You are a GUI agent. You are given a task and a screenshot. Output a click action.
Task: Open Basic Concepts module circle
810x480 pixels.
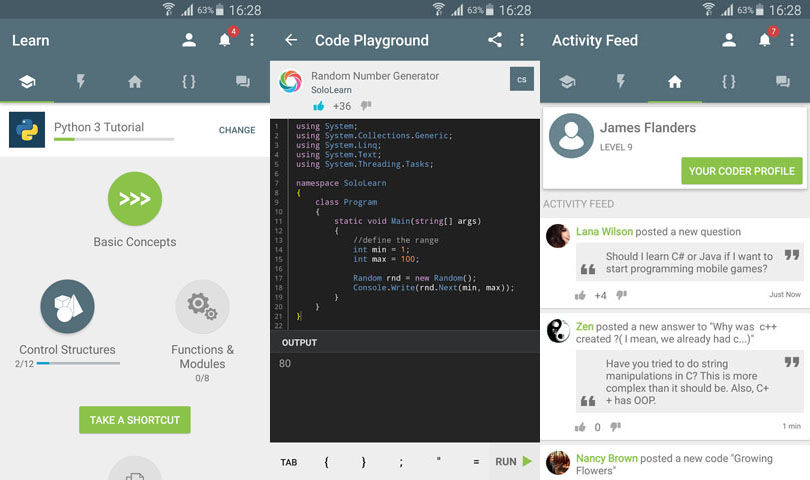point(135,198)
